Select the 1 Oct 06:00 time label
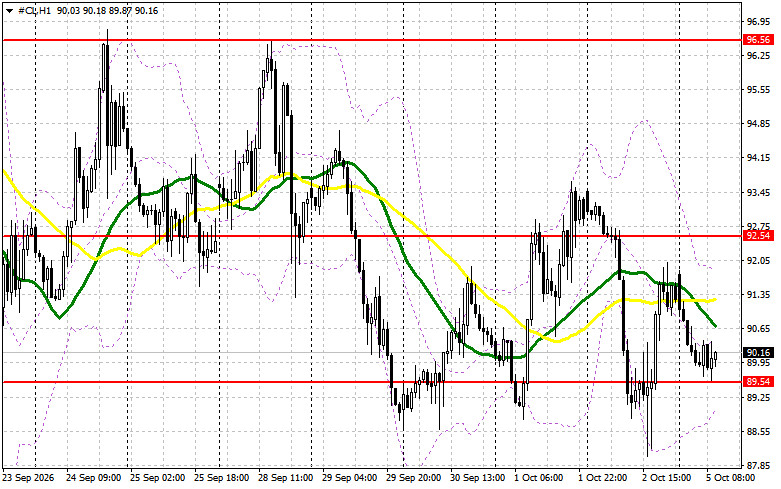The height and width of the screenshot is (489, 781). (538, 478)
